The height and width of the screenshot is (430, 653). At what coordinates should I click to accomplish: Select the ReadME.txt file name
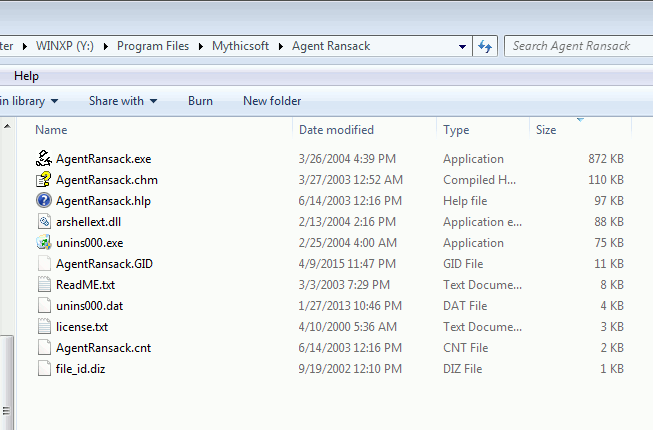(x=85, y=285)
